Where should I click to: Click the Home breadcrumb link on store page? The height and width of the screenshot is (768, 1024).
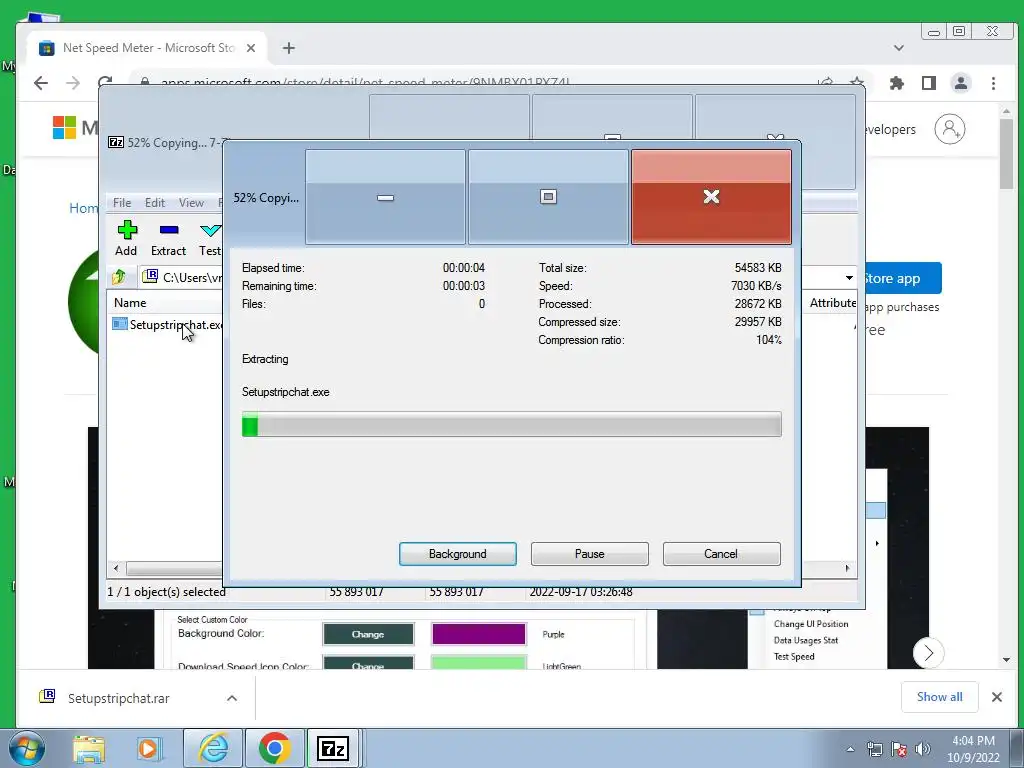tap(84, 208)
